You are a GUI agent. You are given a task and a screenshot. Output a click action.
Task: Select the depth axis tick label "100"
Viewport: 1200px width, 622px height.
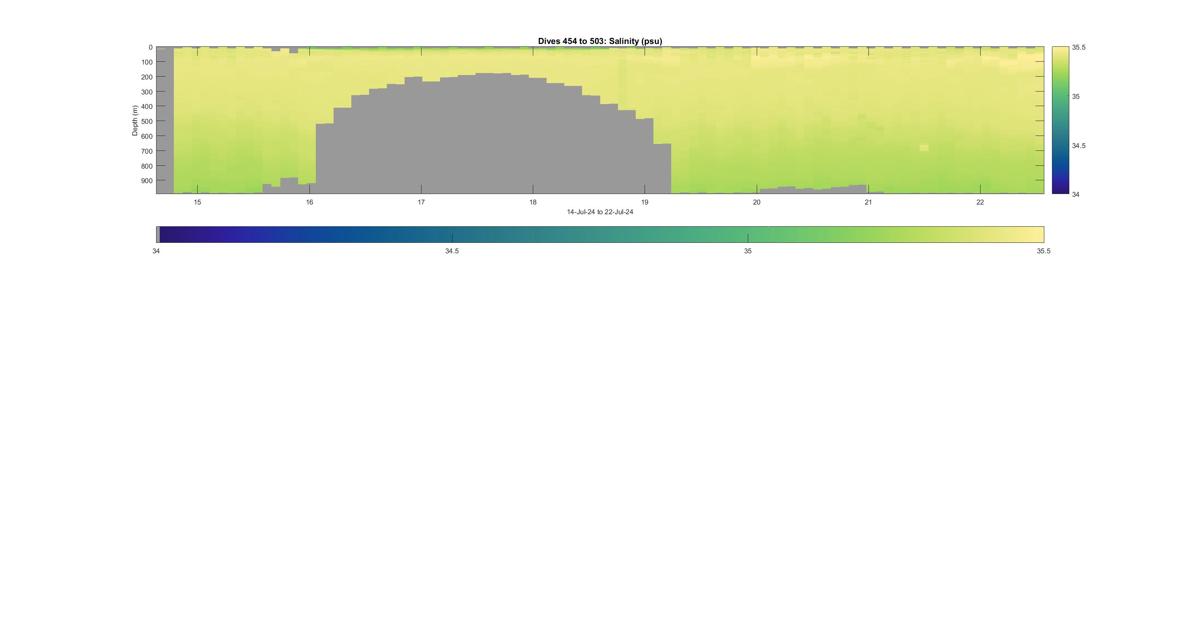[147, 62]
